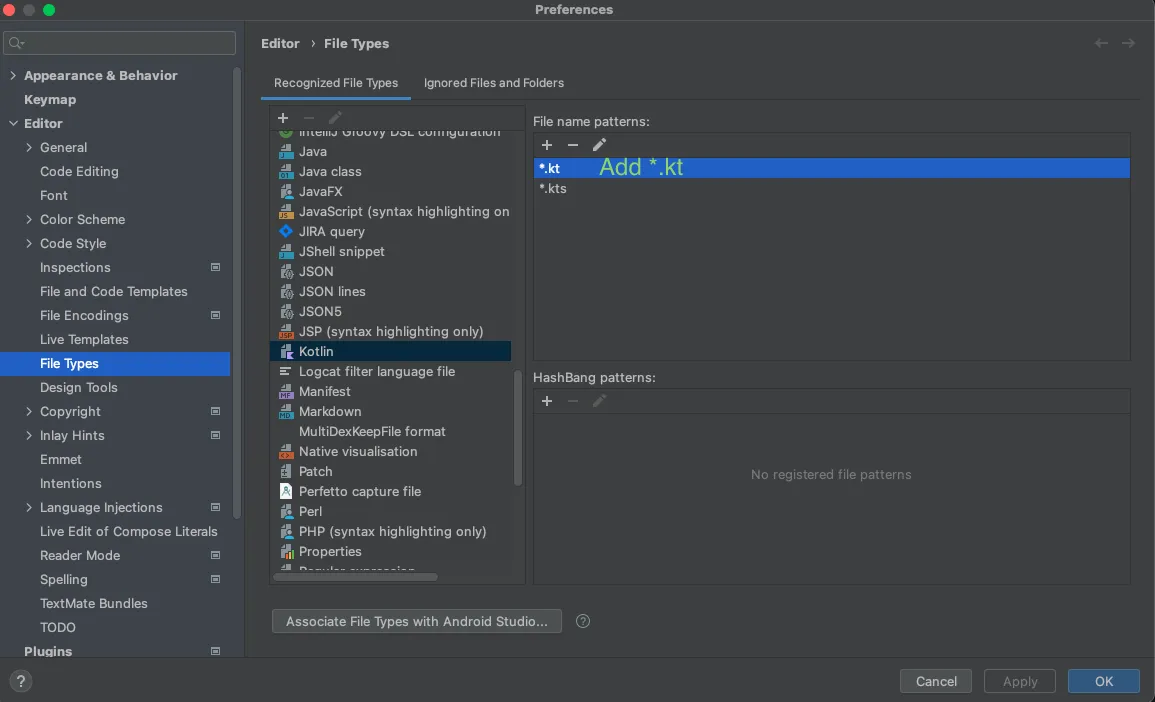Click the help question mark beside Associate button
The image size is (1155, 702).
583,621
